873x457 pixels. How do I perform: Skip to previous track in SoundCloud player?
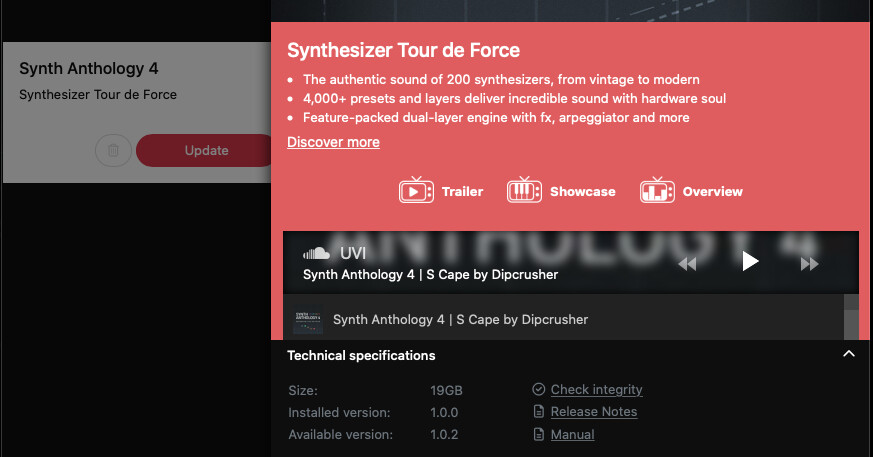point(687,264)
